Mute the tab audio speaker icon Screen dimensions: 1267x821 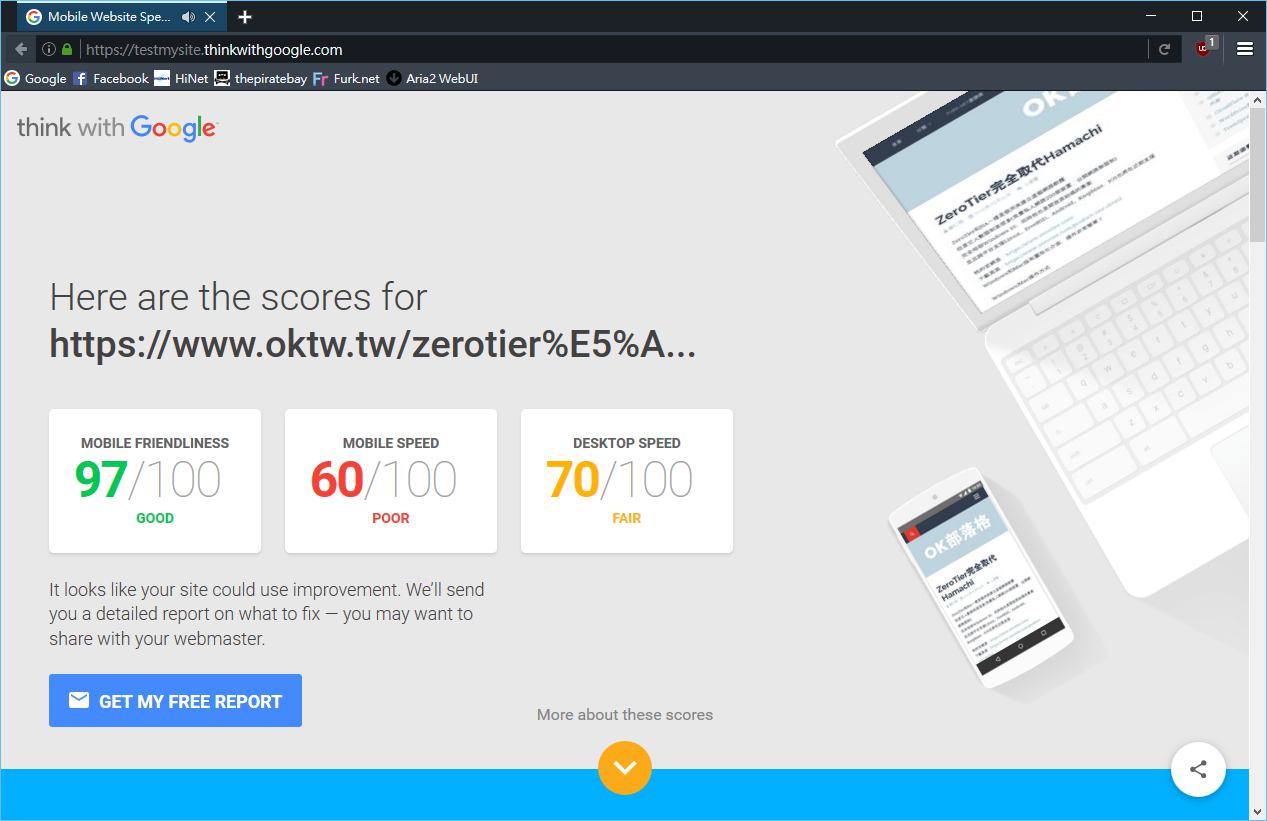point(188,17)
